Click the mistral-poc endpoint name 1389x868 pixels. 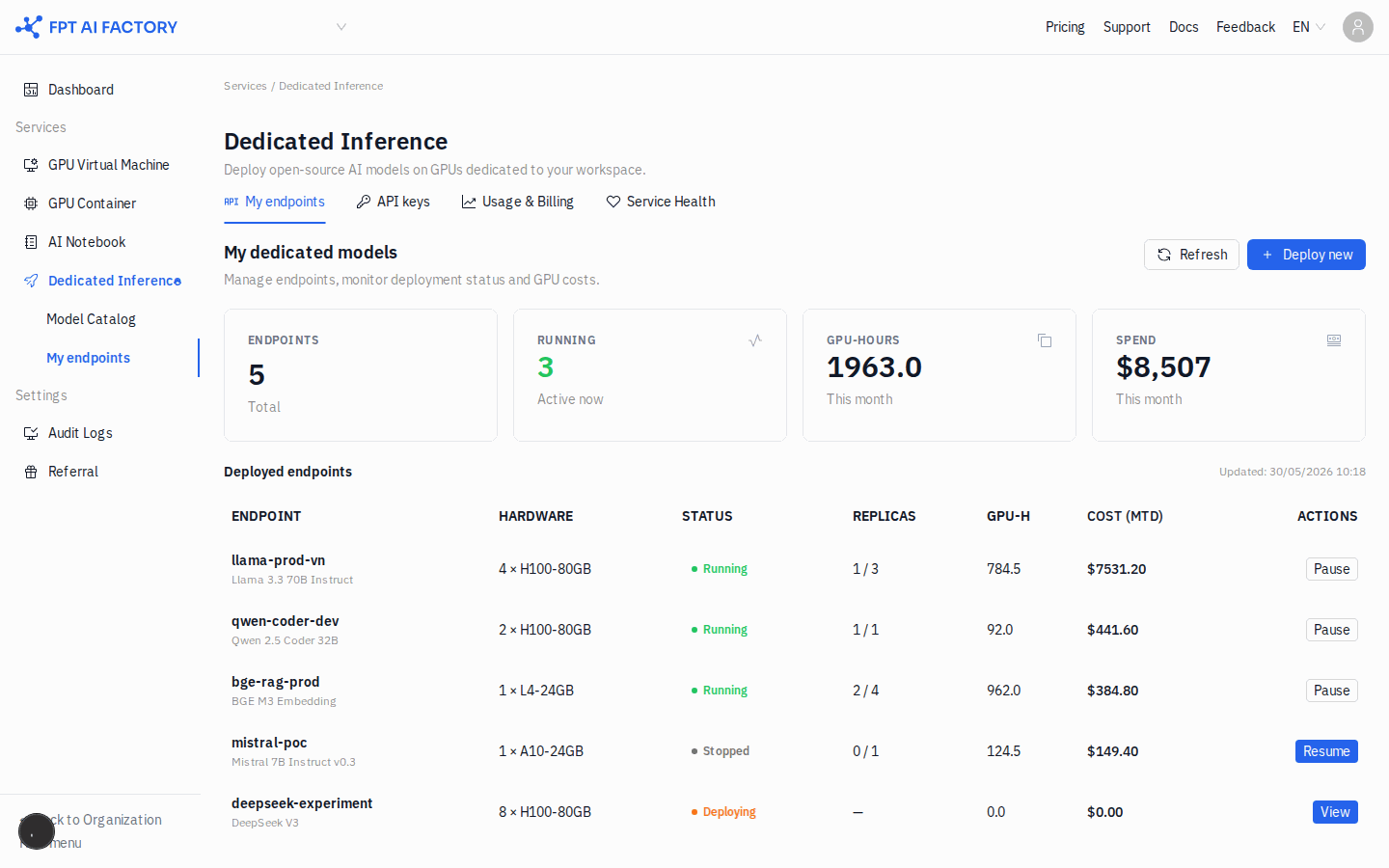pyautogui.click(x=269, y=743)
